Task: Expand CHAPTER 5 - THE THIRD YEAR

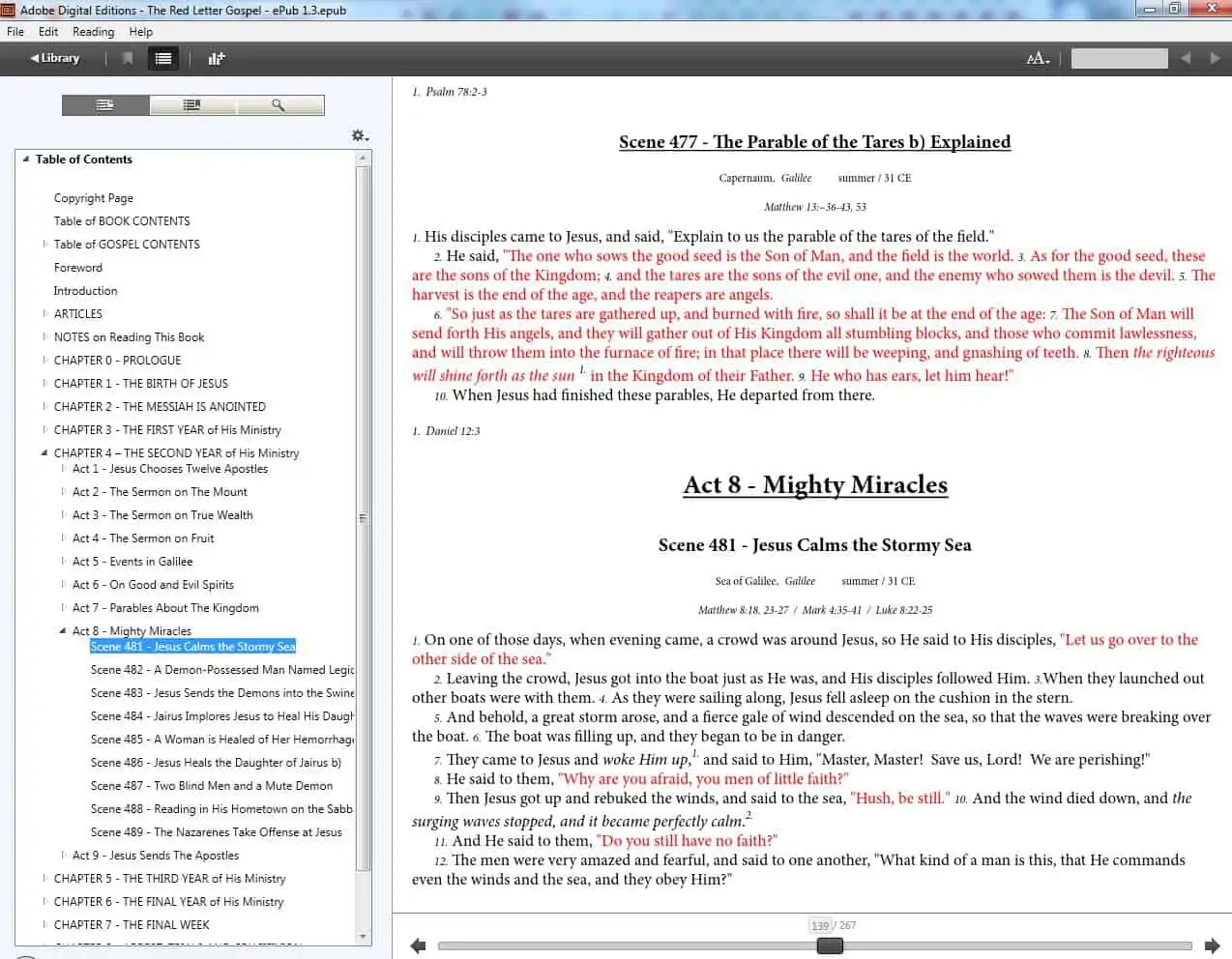Action: 44,879
